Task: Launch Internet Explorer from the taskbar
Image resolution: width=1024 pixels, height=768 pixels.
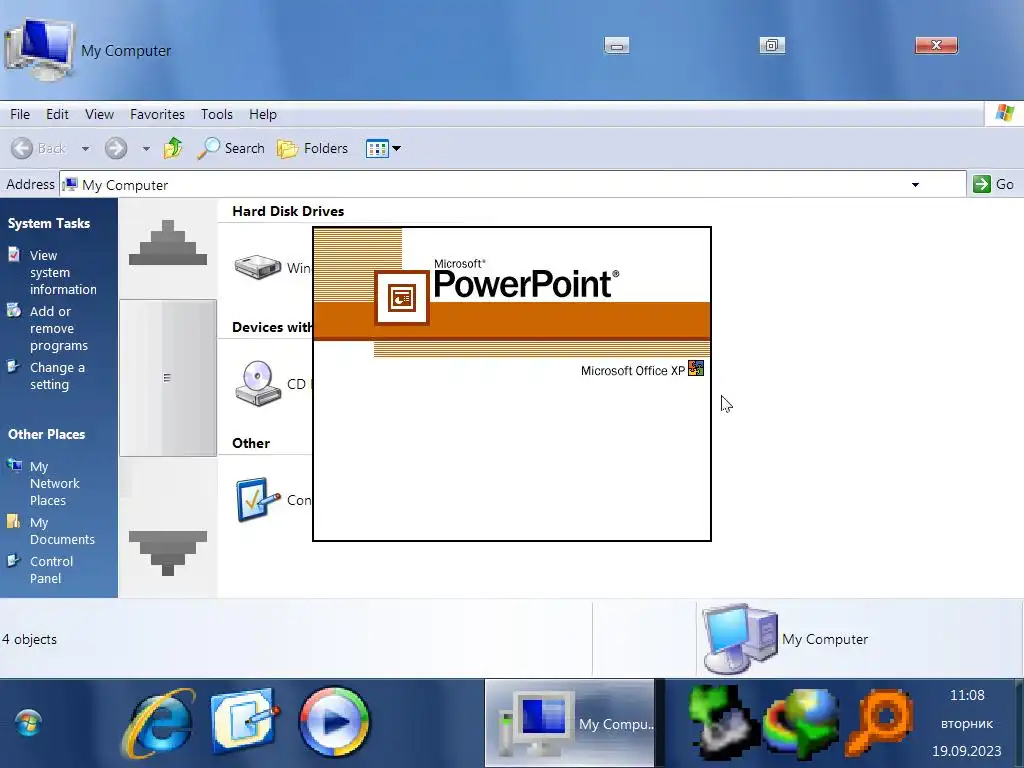Action: tap(160, 723)
